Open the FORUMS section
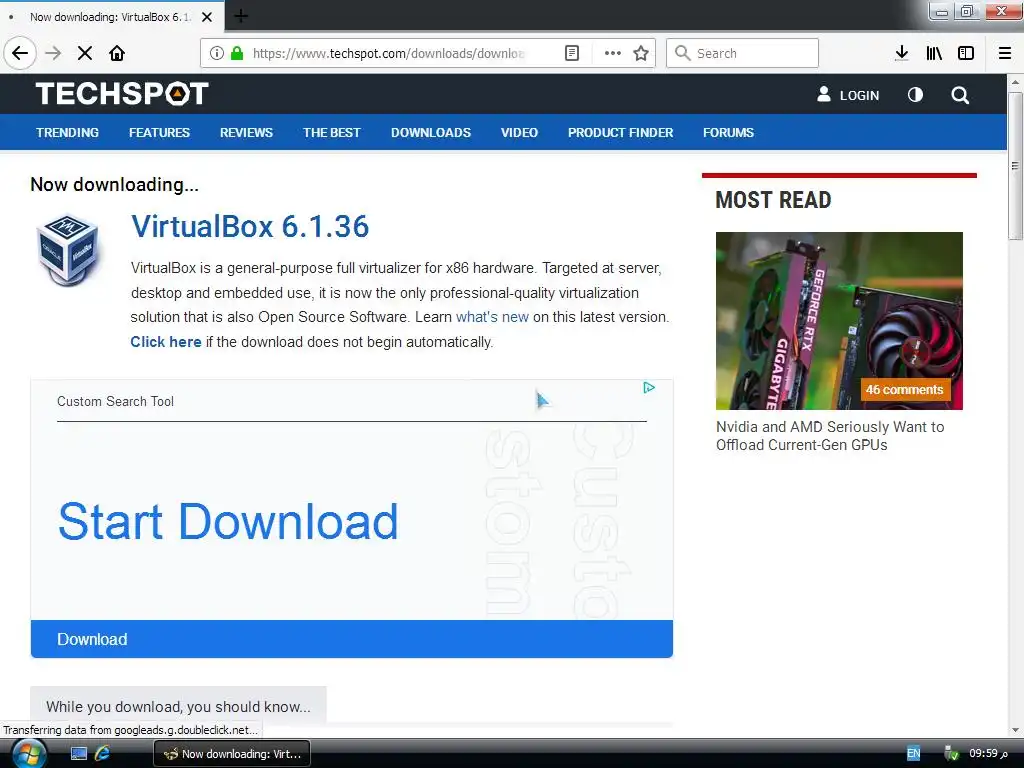 click(x=728, y=133)
